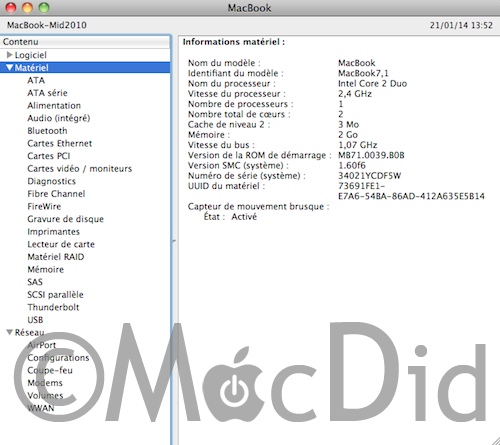Image resolution: width=500 pixels, height=445 pixels.
Task: Select the FireWire item
Action: coord(44,206)
